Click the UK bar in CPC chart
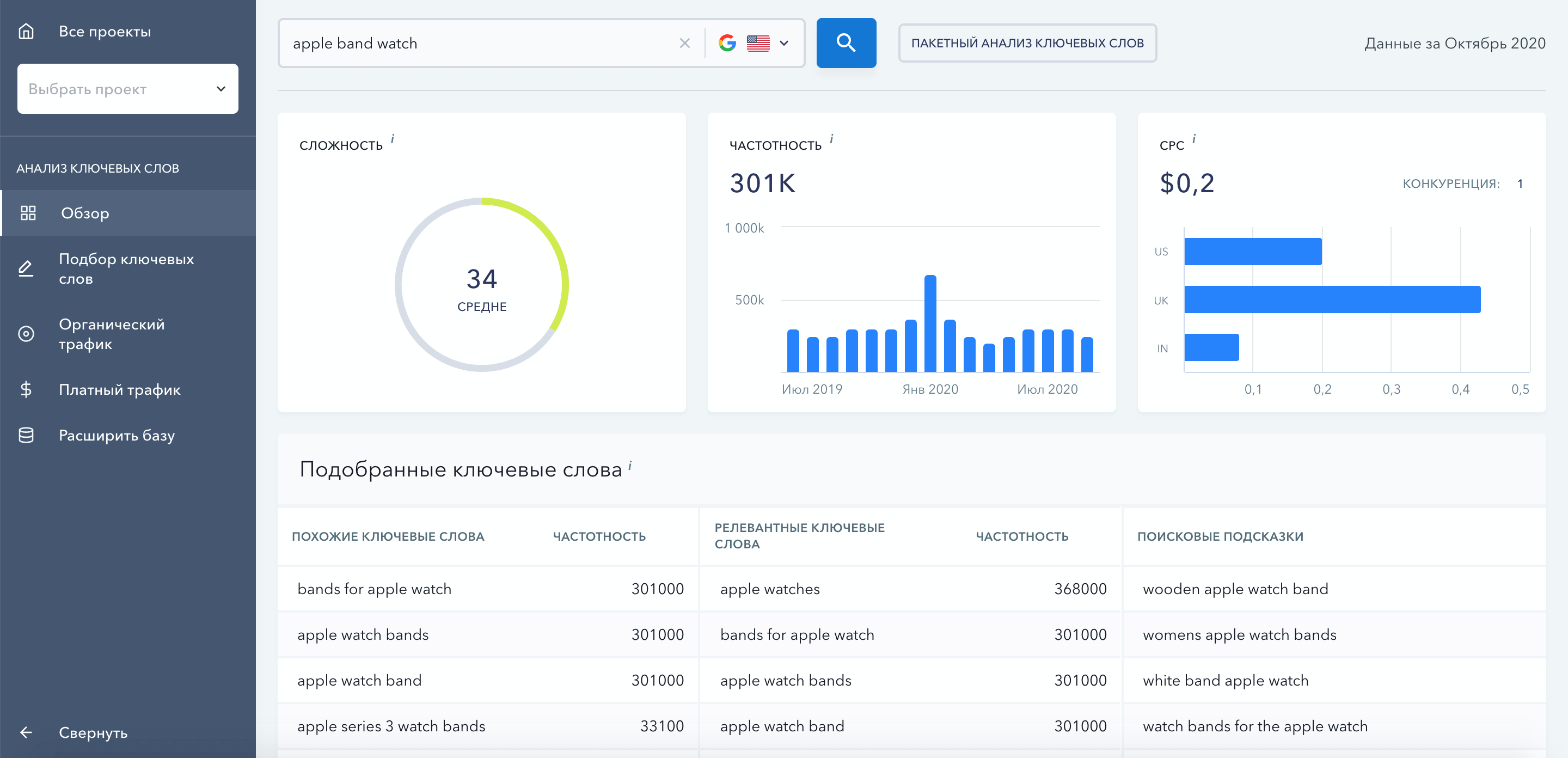Image resolution: width=1568 pixels, height=758 pixels. click(1332, 299)
